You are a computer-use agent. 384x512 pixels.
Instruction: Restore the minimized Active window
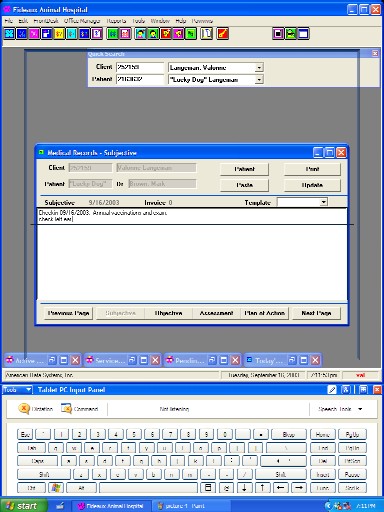52,360
